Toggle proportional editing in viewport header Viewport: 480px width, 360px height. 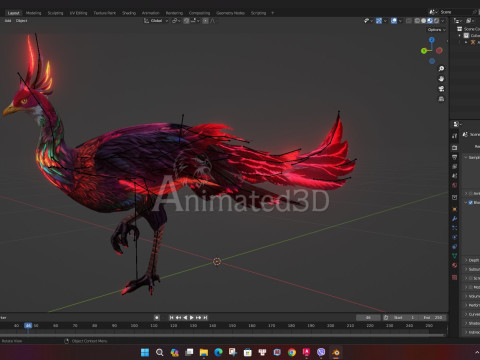click(205, 21)
